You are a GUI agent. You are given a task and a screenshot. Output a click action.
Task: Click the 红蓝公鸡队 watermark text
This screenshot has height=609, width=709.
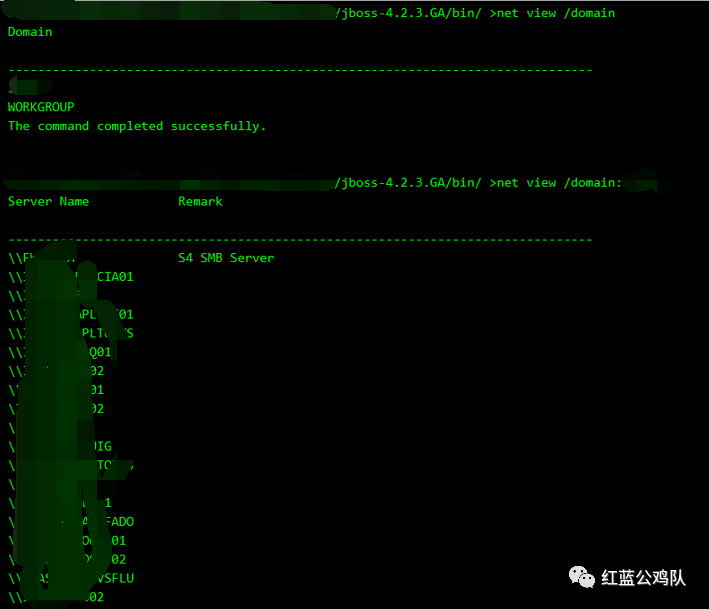[643, 578]
